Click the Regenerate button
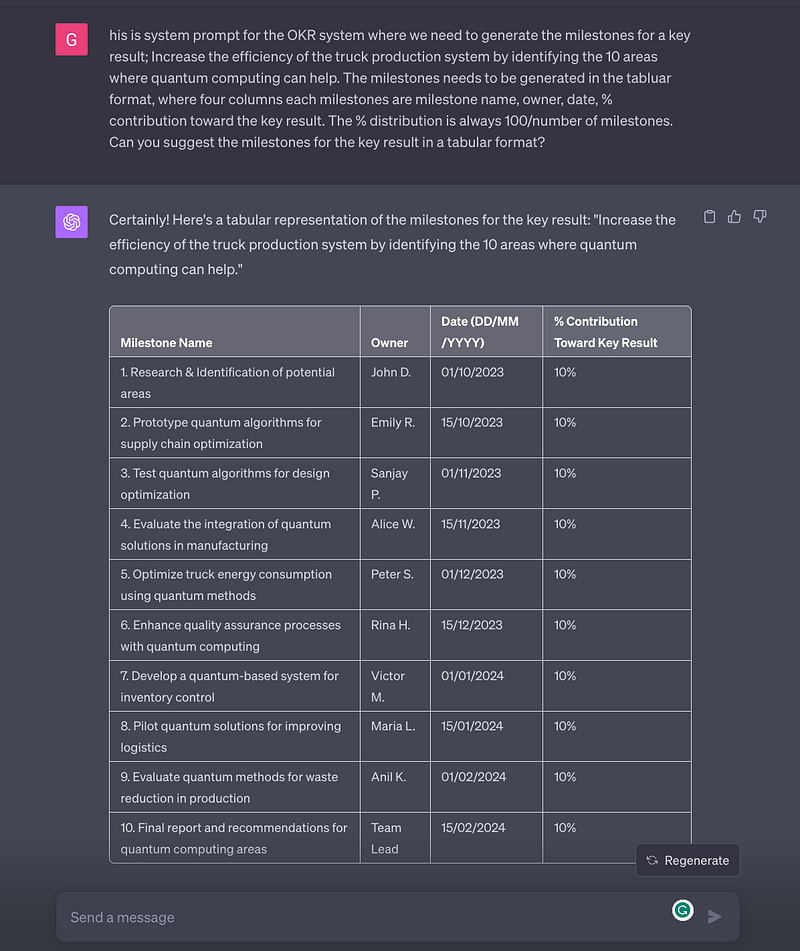Screen dimensions: 800x951 click(687, 860)
